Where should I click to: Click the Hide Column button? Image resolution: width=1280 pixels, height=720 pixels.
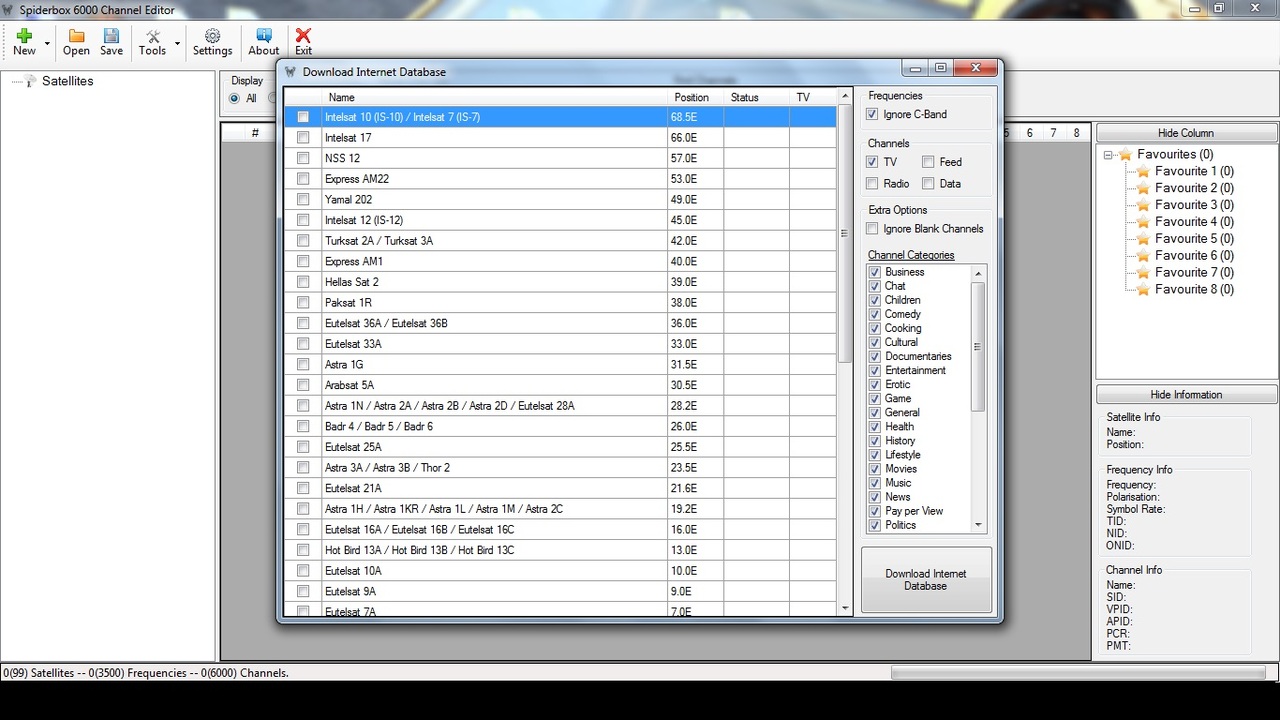1186,133
